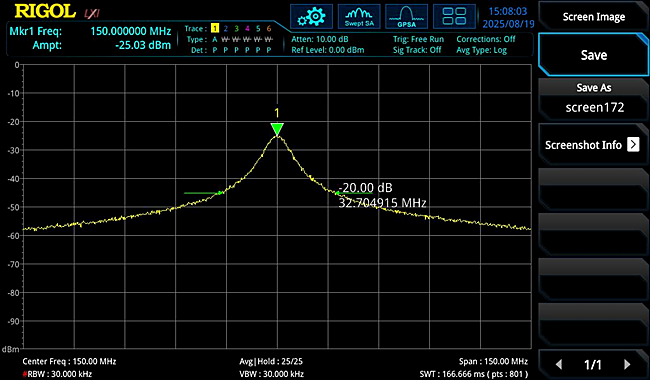650x380 pixels.
Task: Click the right N dB bandwidth marker
Action: tap(337, 193)
